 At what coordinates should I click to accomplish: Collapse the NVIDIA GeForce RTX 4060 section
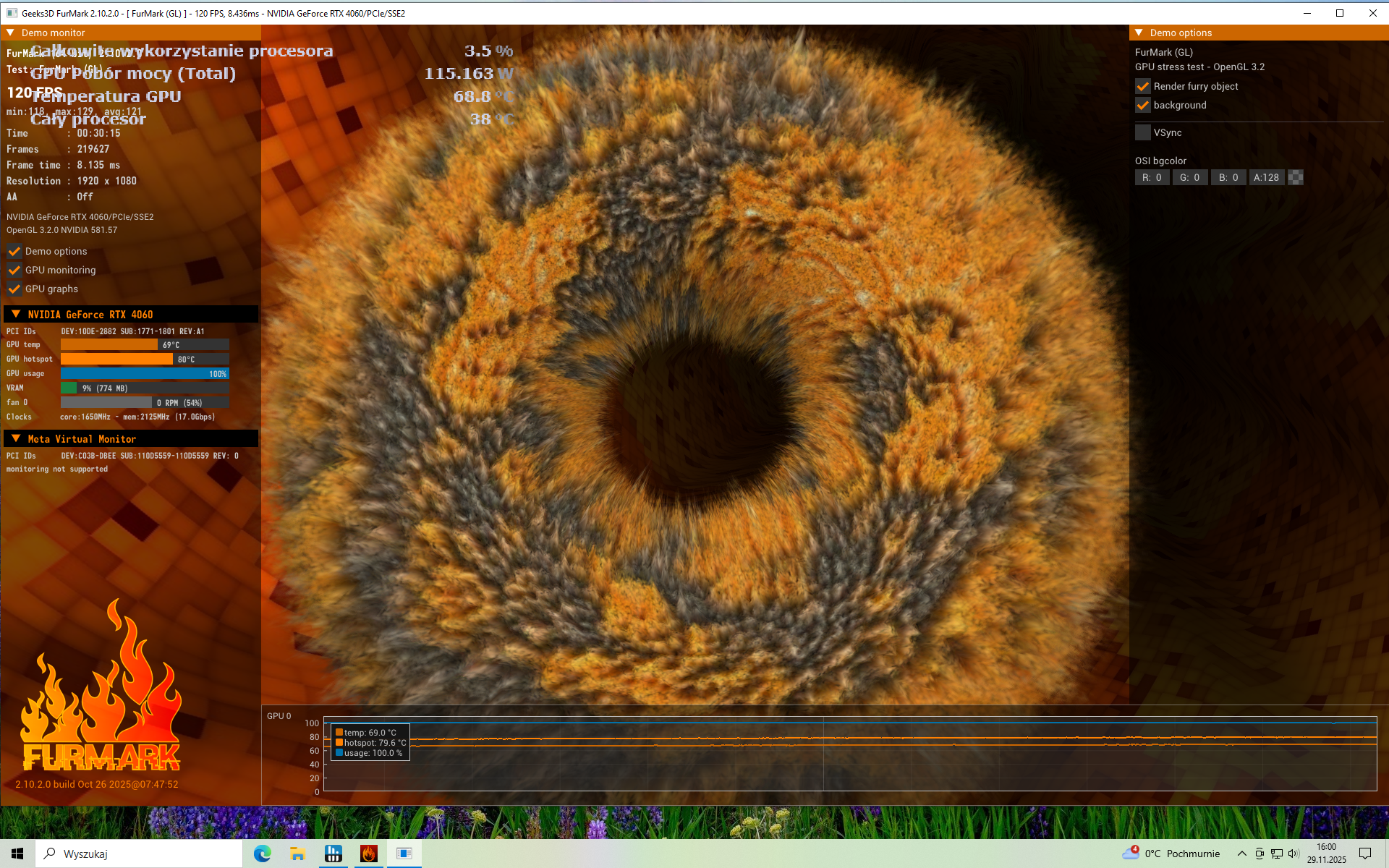(16, 314)
